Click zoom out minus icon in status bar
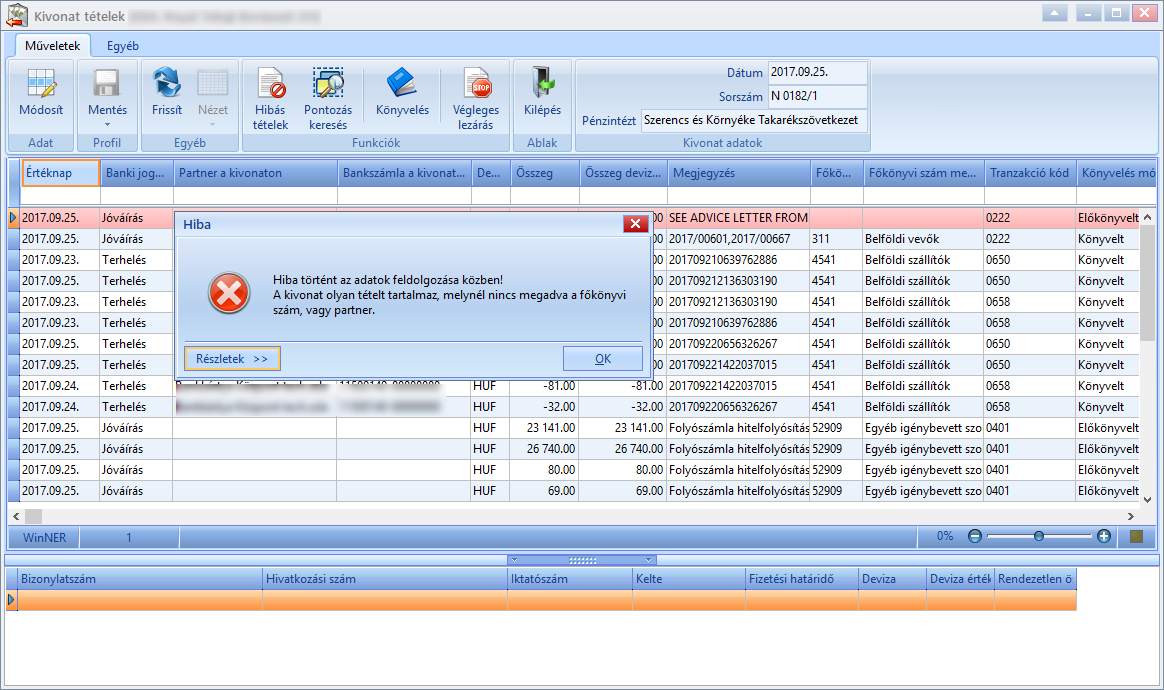Screen dimensions: 1164x690 click(x=975, y=536)
